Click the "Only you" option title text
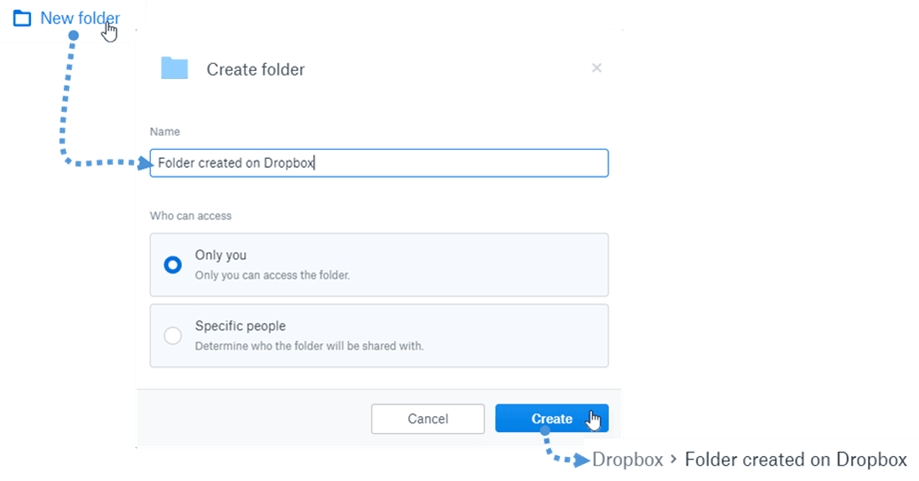 [x=221, y=255]
